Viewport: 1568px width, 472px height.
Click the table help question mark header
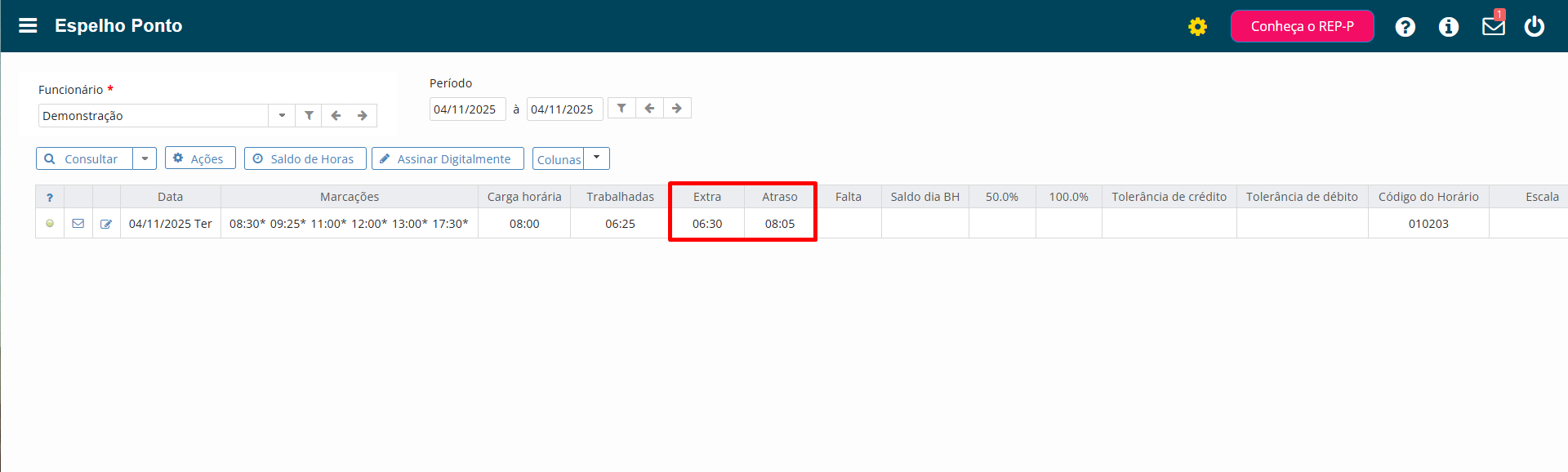tap(50, 197)
